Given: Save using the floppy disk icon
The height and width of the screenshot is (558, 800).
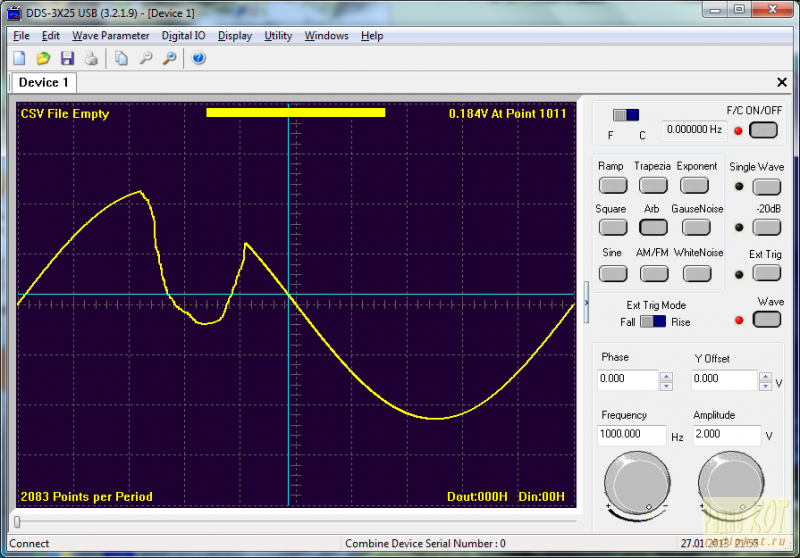Looking at the screenshot, I should 67,58.
